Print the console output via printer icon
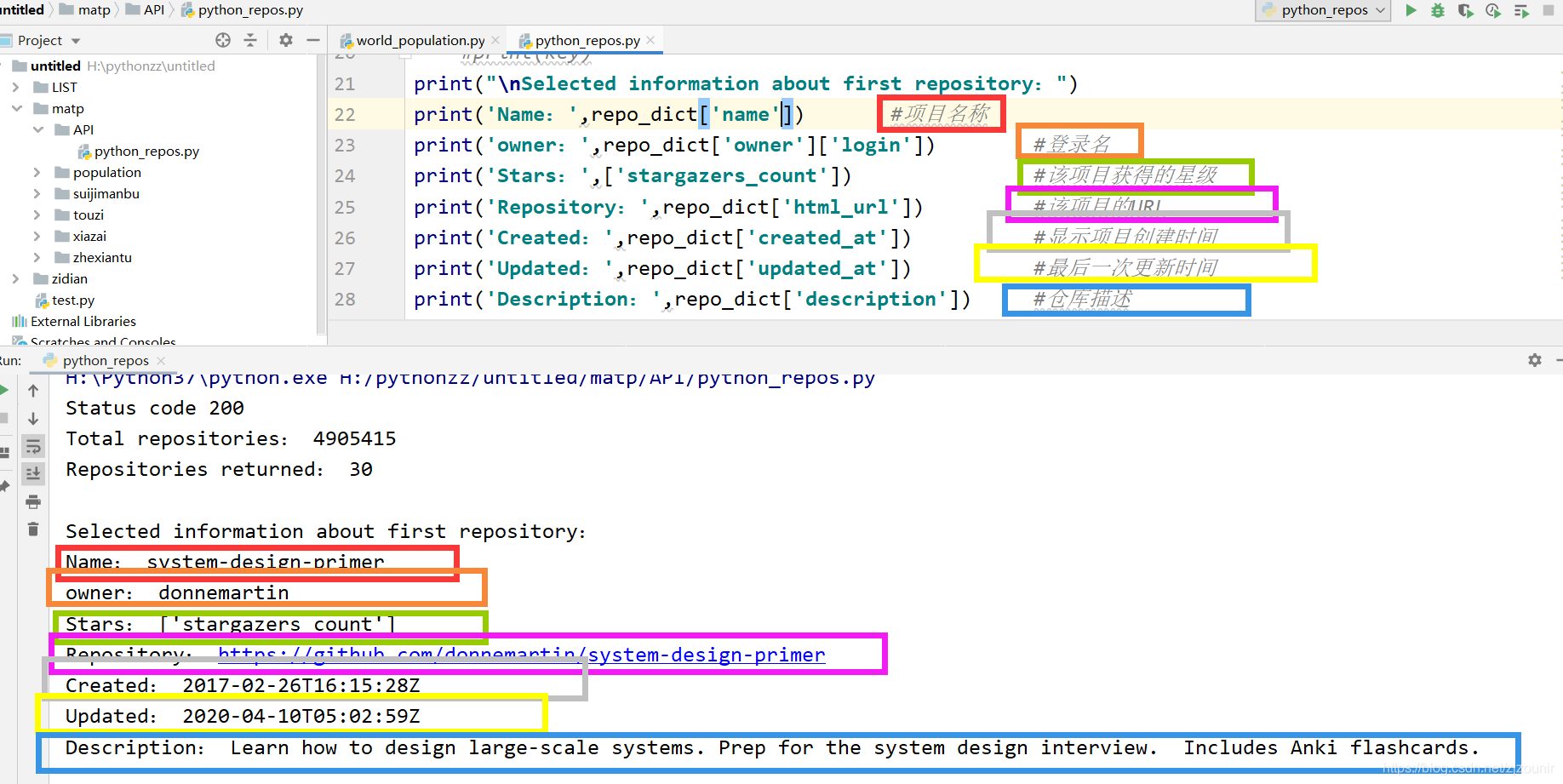This screenshot has width=1563, height=784. point(33,501)
